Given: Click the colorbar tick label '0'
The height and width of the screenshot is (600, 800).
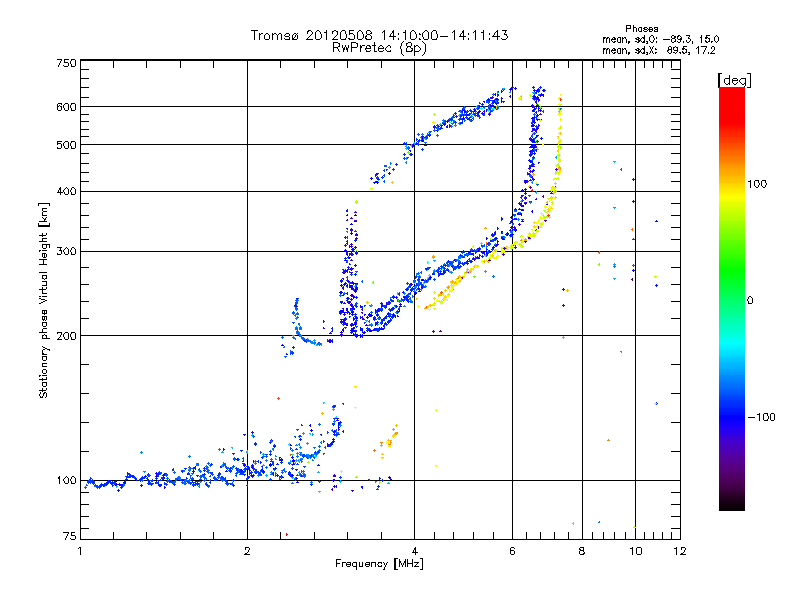Looking at the screenshot, I should point(750,301).
